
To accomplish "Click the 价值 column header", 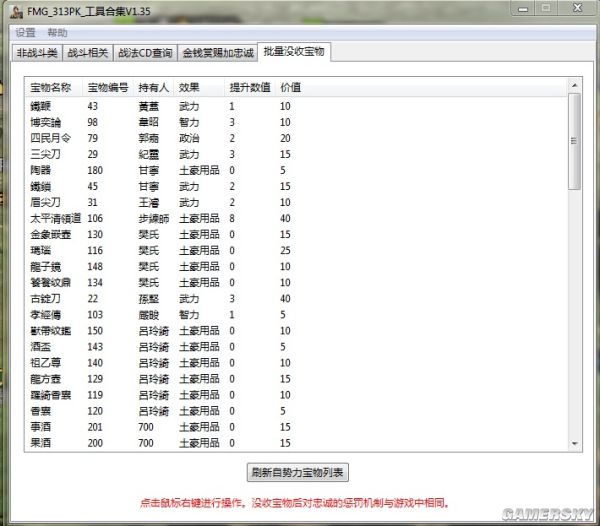I will point(291,88).
